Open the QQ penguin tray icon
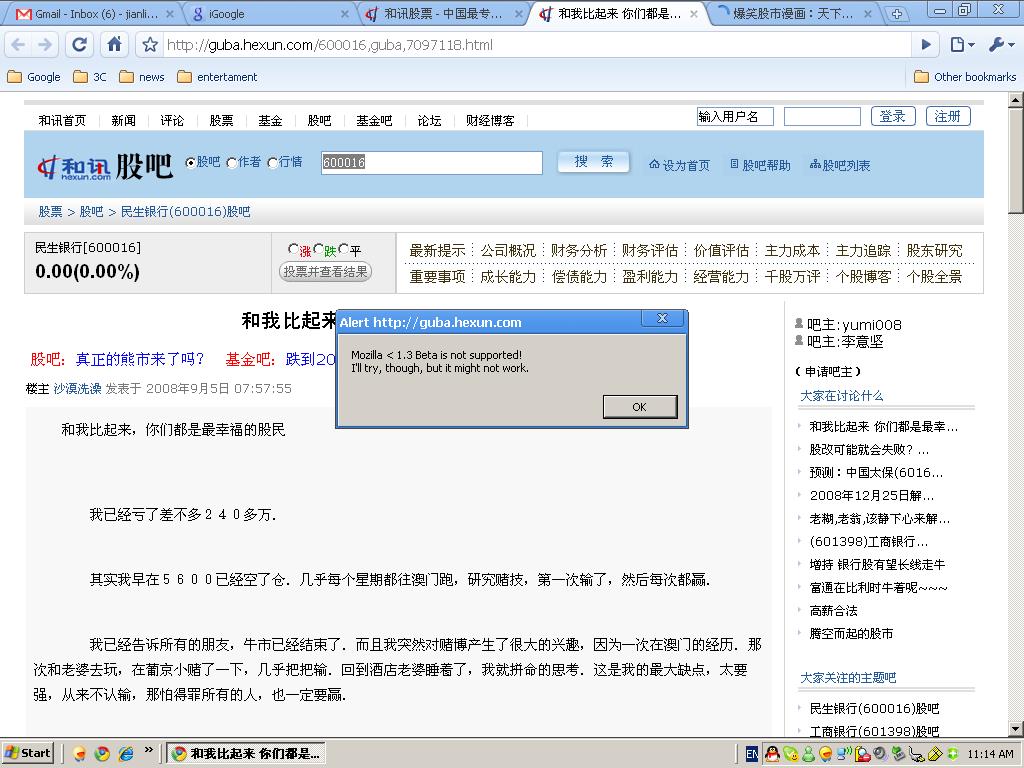The width and height of the screenshot is (1024, 768). [773, 754]
